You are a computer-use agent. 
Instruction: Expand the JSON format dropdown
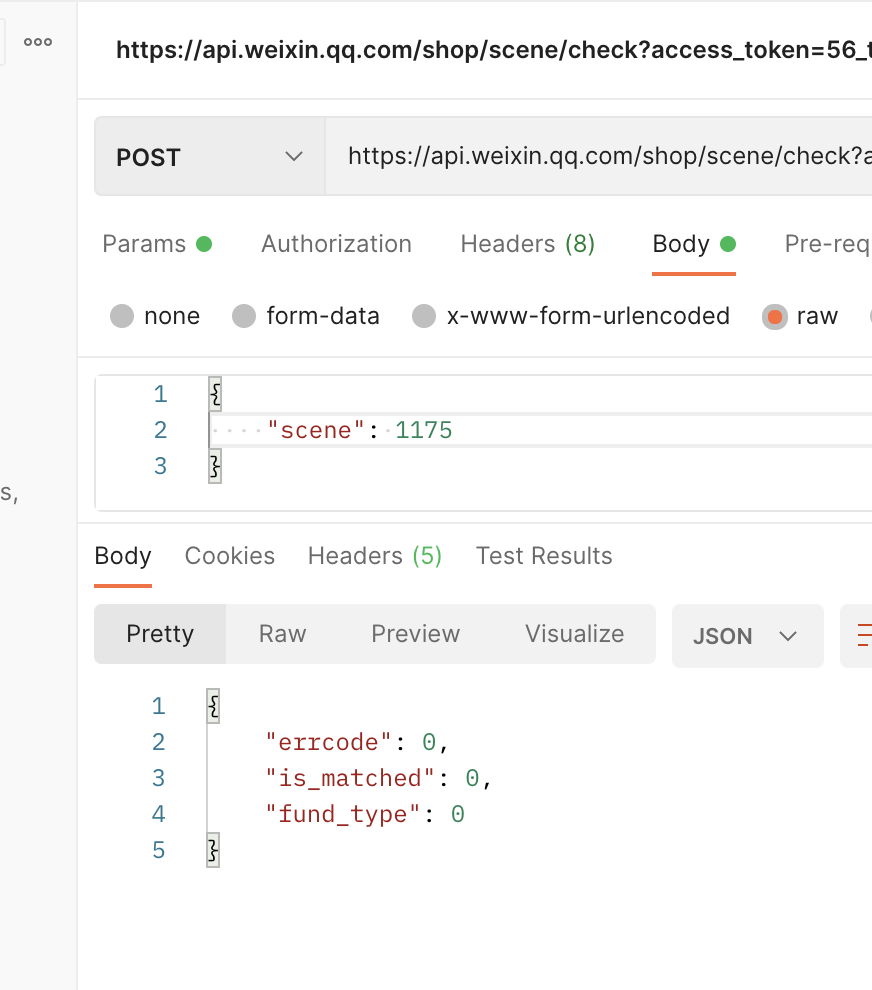[747, 636]
